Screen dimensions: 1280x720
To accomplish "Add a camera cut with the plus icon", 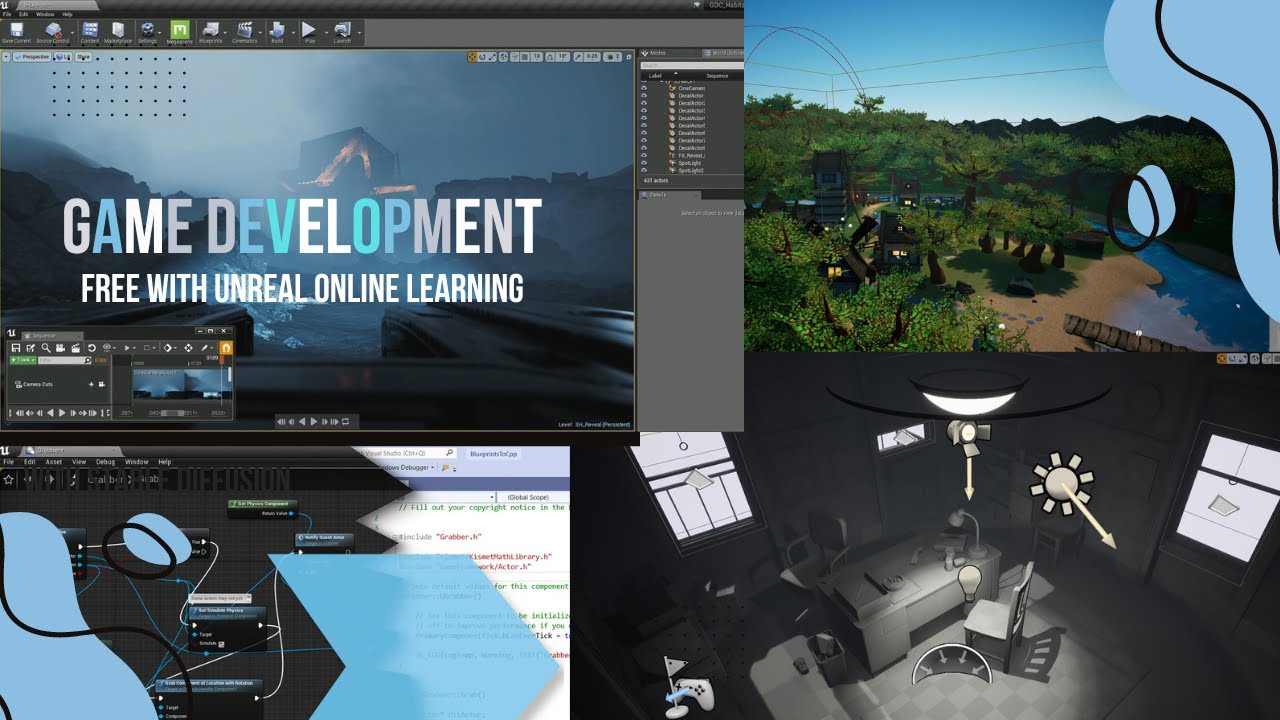I will pyautogui.click(x=91, y=384).
